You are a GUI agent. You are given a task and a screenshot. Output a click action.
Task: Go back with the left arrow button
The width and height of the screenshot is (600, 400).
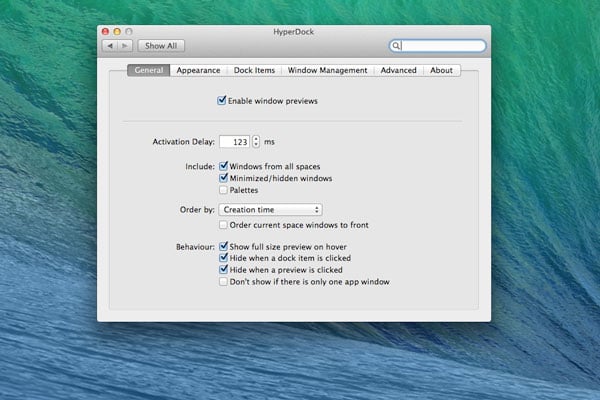click(x=110, y=46)
